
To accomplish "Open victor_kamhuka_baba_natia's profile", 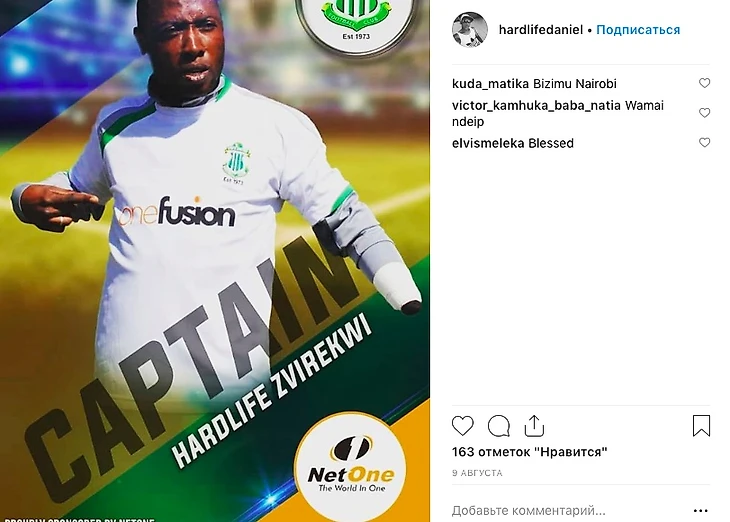I will 536,106.
